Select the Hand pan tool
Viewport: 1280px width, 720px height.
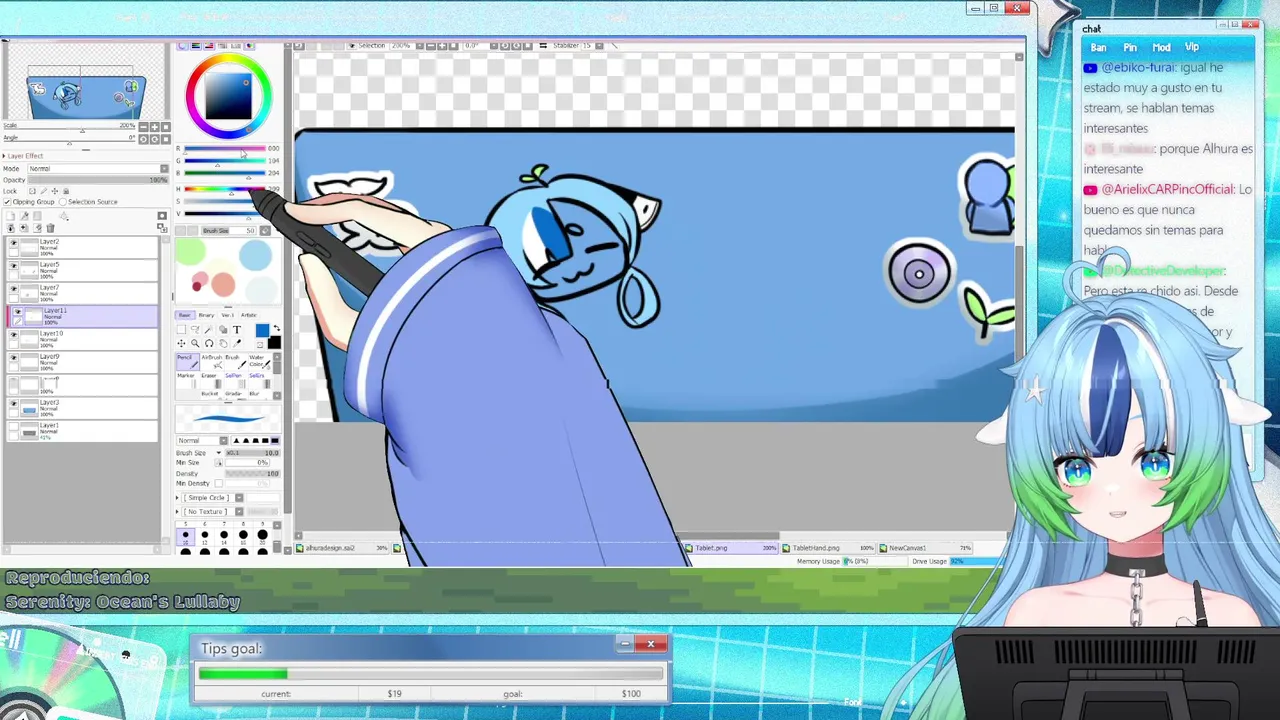[x=223, y=343]
